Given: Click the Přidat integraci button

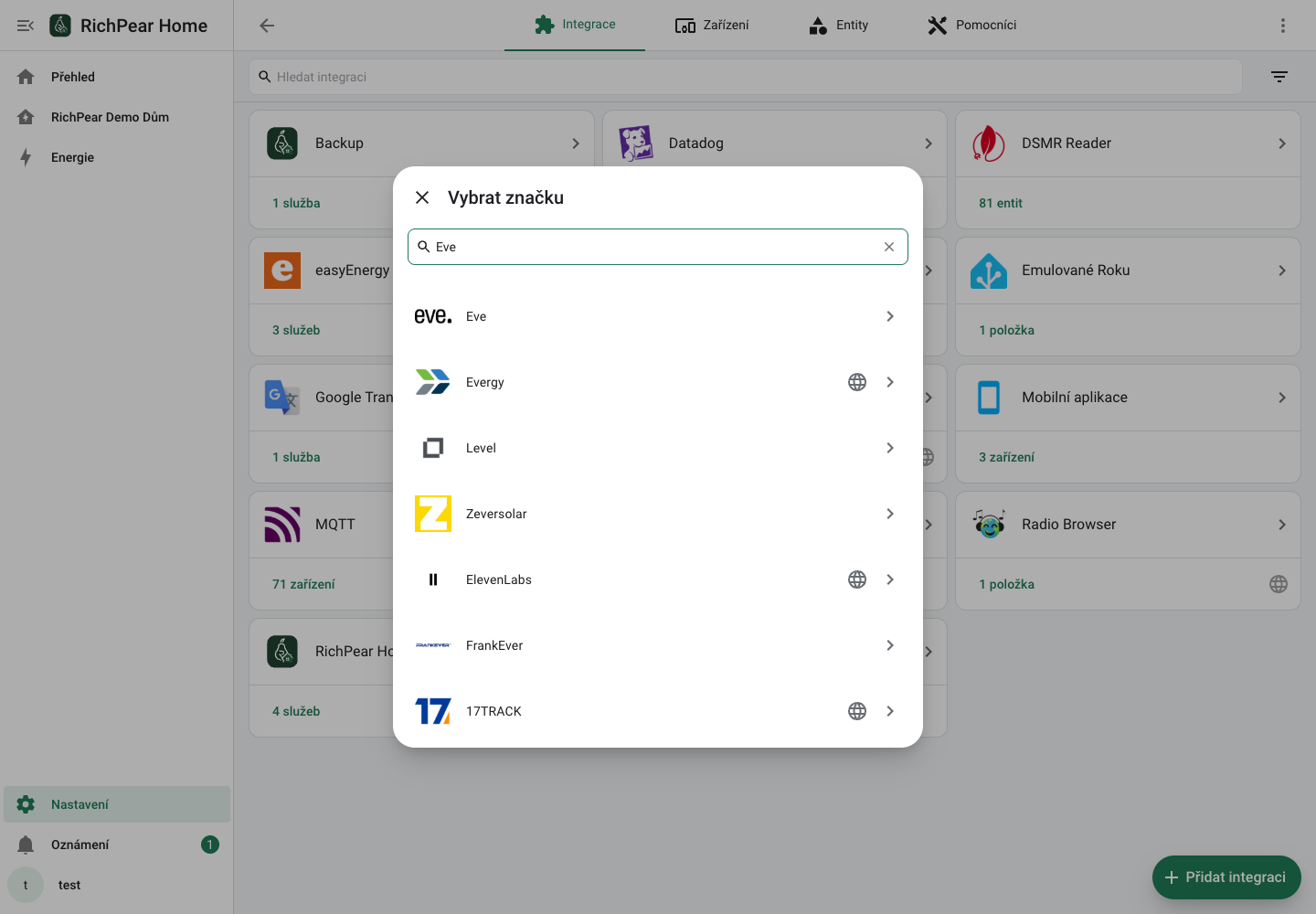Looking at the screenshot, I should [1226, 877].
